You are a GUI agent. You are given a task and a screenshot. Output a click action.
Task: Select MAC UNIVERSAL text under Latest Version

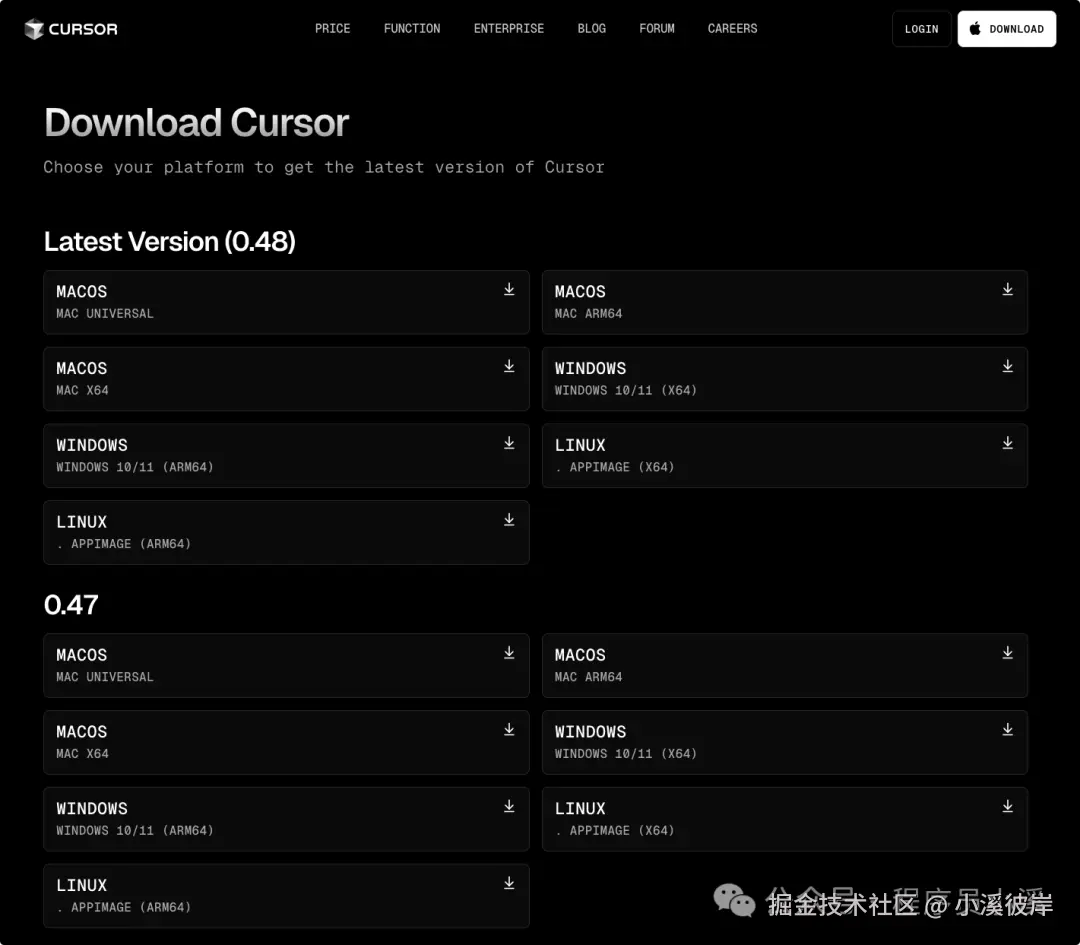click(105, 313)
